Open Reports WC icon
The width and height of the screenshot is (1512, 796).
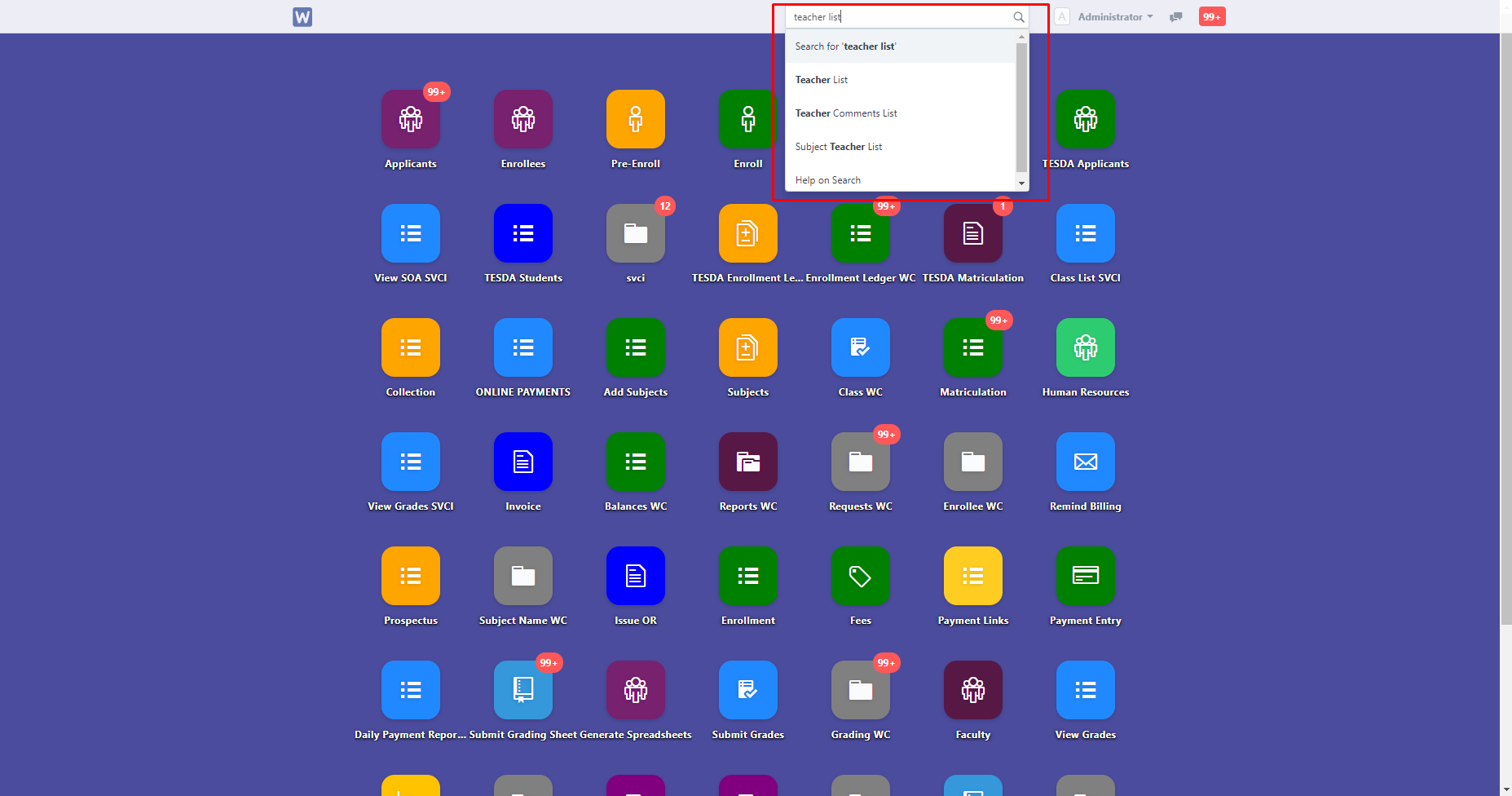pyautogui.click(x=748, y=462)
